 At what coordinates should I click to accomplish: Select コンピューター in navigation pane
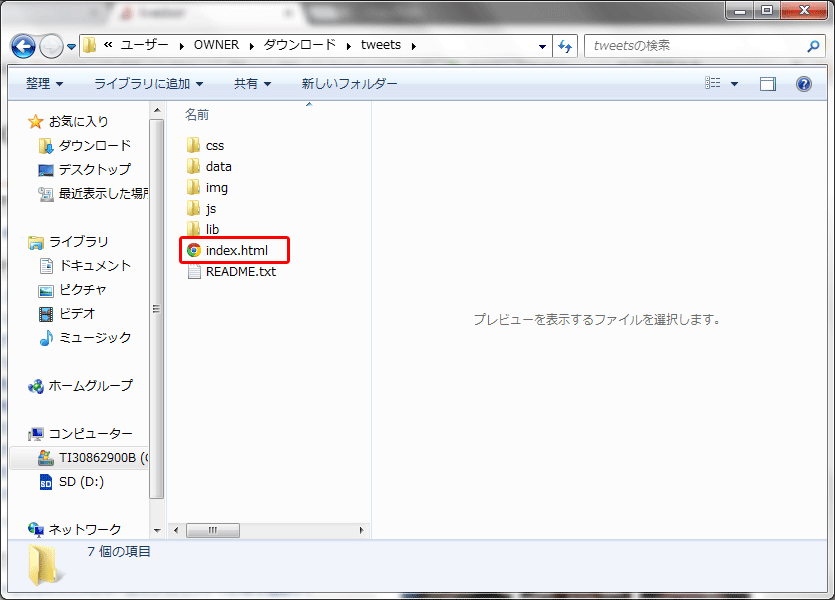click(x=91, y=434)
